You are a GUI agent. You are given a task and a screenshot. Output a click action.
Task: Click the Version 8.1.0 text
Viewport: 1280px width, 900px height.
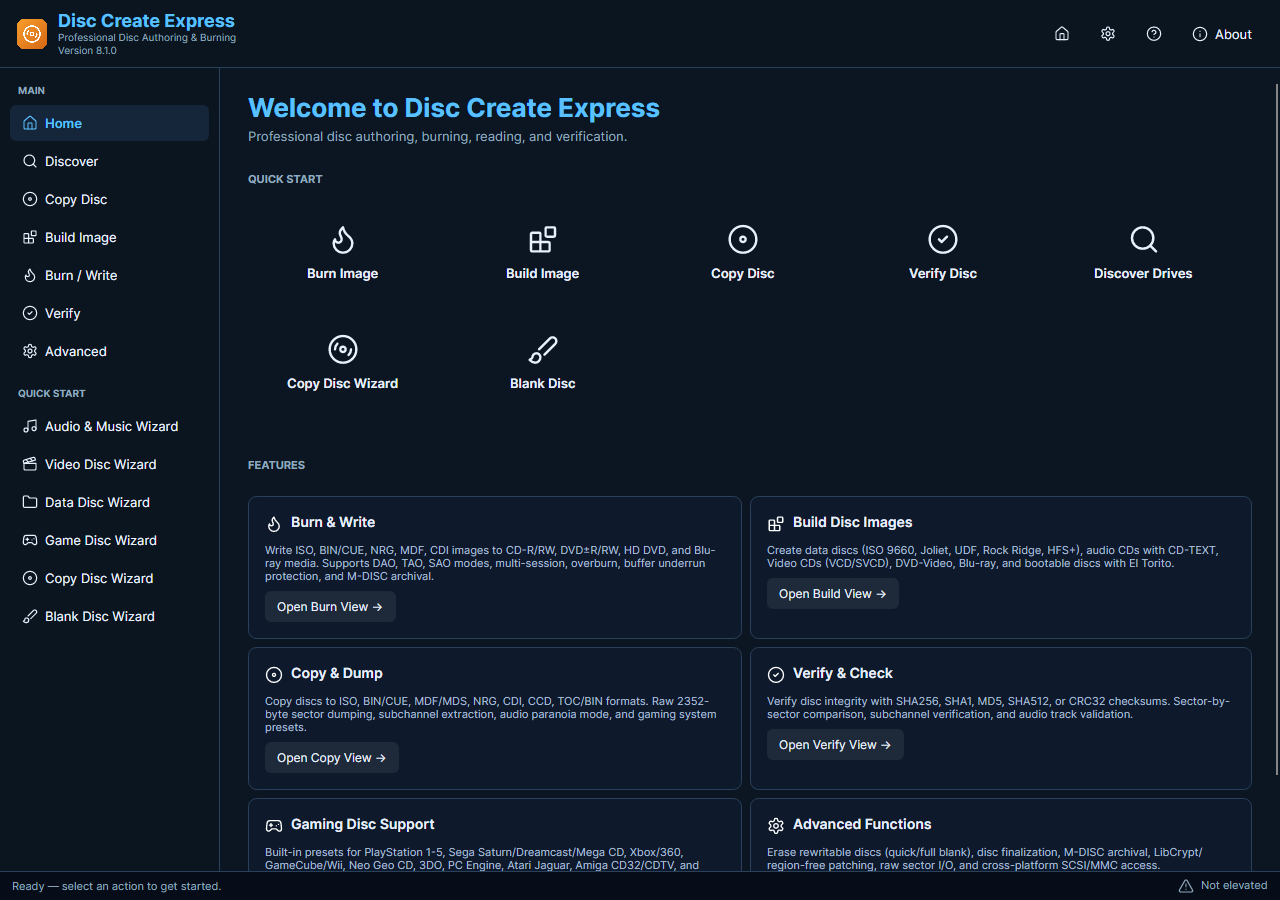87,51
